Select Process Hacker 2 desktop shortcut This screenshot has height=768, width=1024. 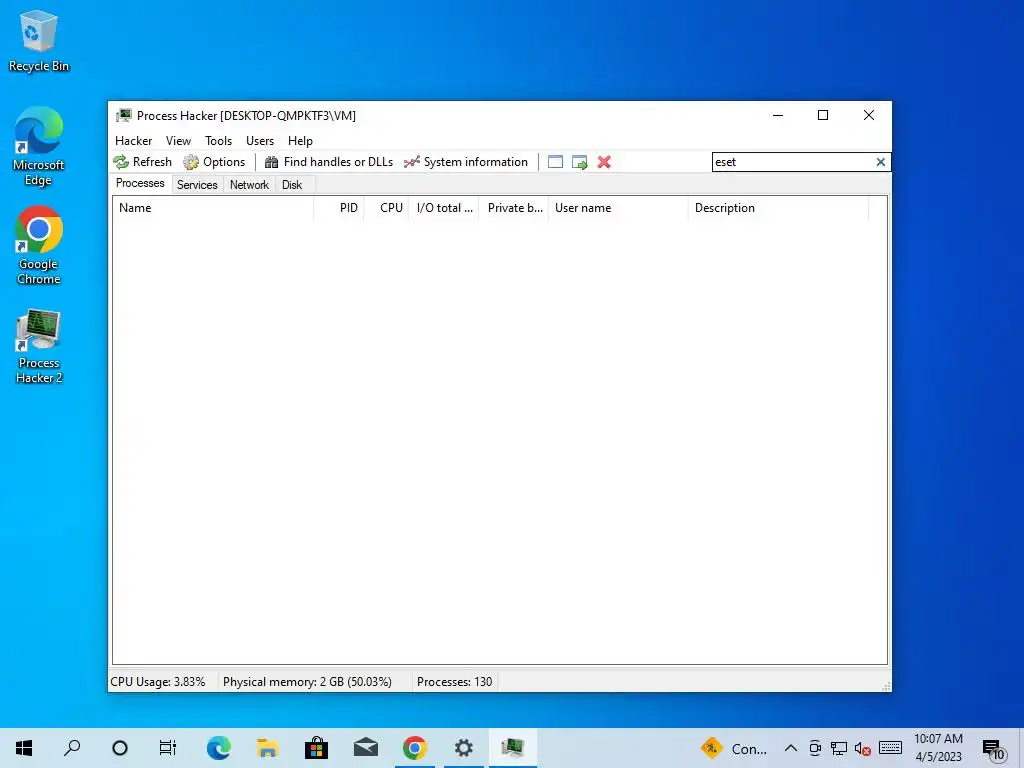point(39,346)
